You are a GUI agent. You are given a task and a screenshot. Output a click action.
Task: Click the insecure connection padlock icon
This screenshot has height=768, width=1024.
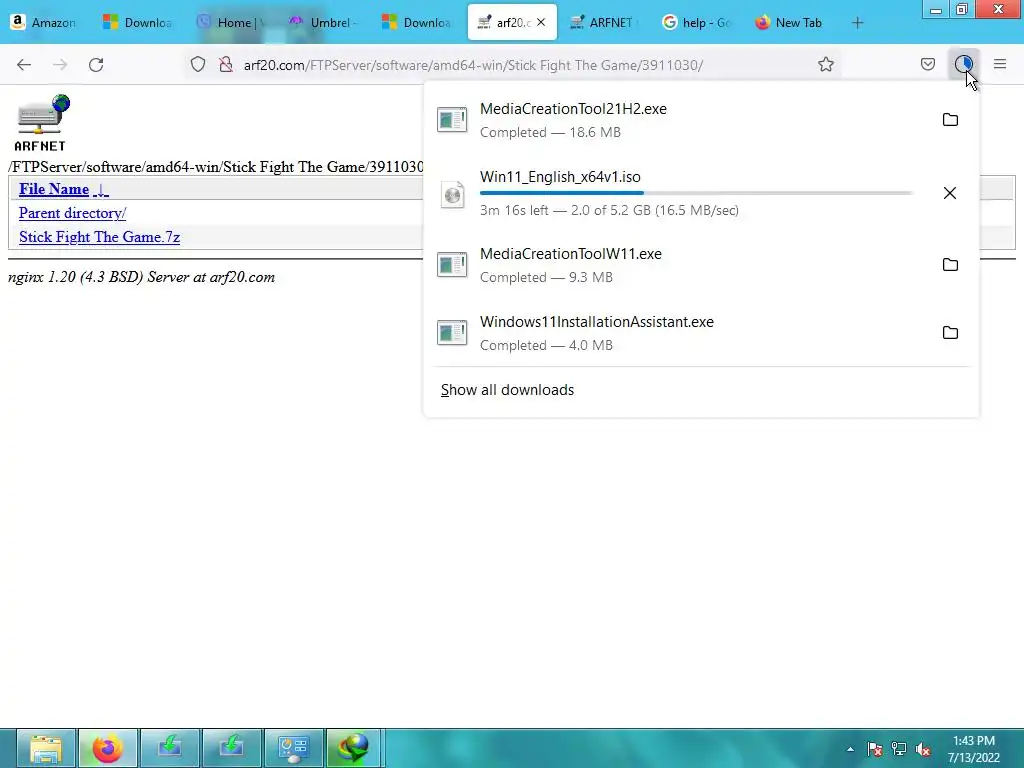coord(226,65)
